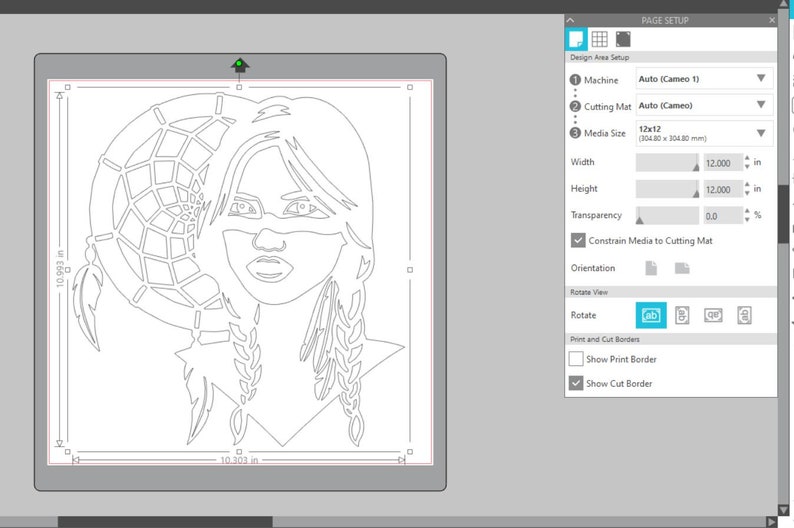794x528 pixels.
Task: Select the dreamcatcher girl design artwork
Action: coord(239,269)
